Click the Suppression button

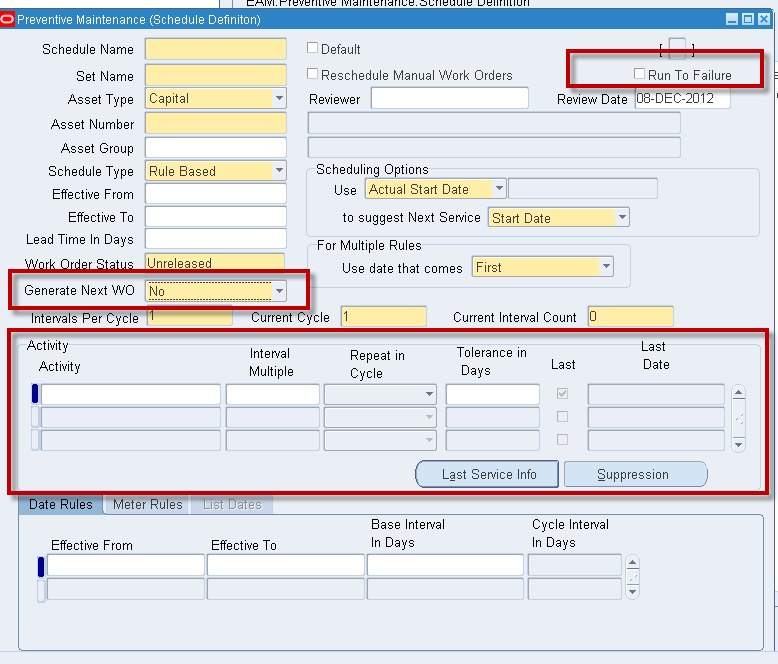coord(636,474)
